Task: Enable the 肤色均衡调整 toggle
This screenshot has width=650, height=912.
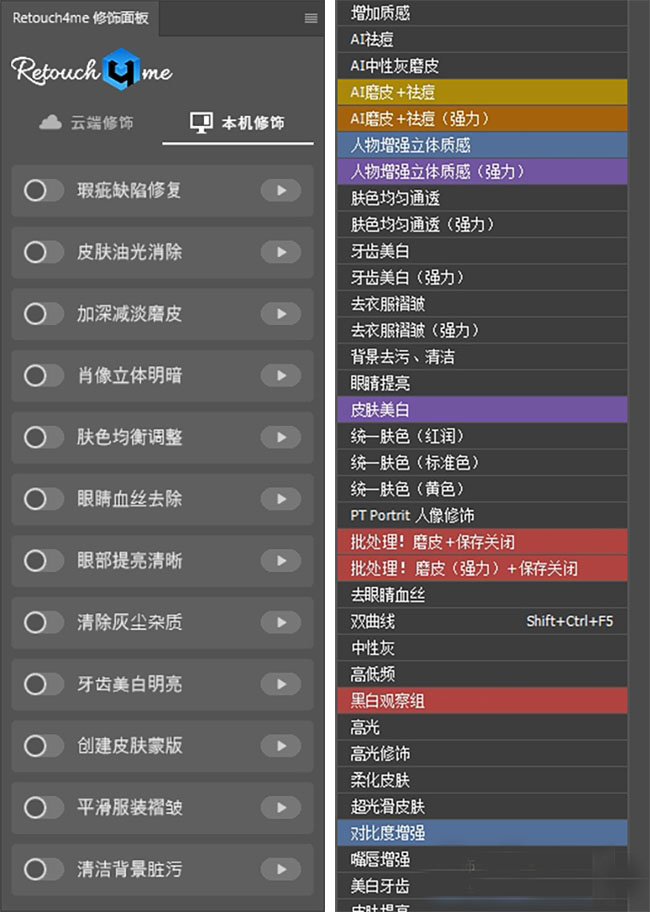Action: pos(43,437)
